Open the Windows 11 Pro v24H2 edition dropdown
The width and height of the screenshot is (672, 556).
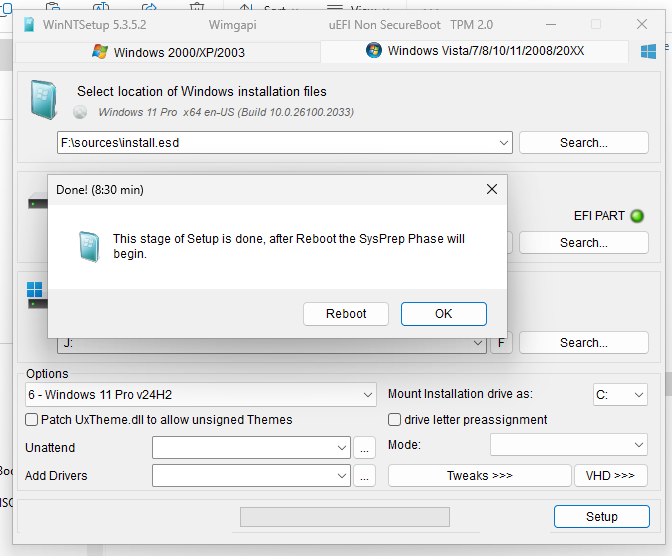201,394
